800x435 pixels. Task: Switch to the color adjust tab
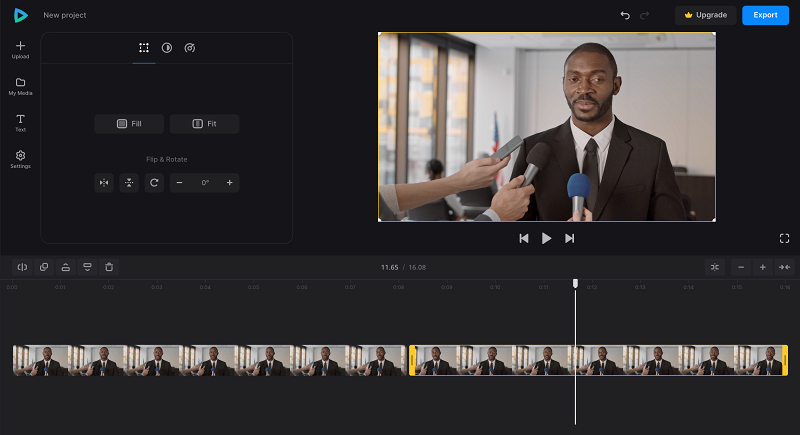tap(167, 48)
